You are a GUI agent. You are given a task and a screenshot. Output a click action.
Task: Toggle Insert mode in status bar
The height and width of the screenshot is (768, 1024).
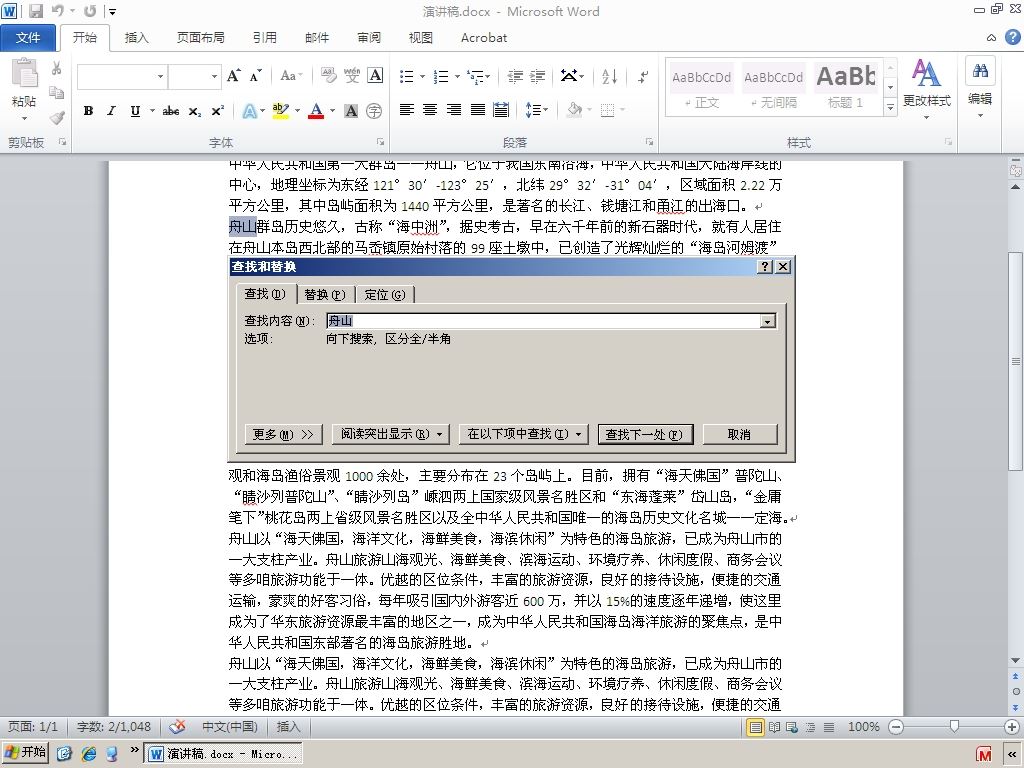(x=289, y=727)
